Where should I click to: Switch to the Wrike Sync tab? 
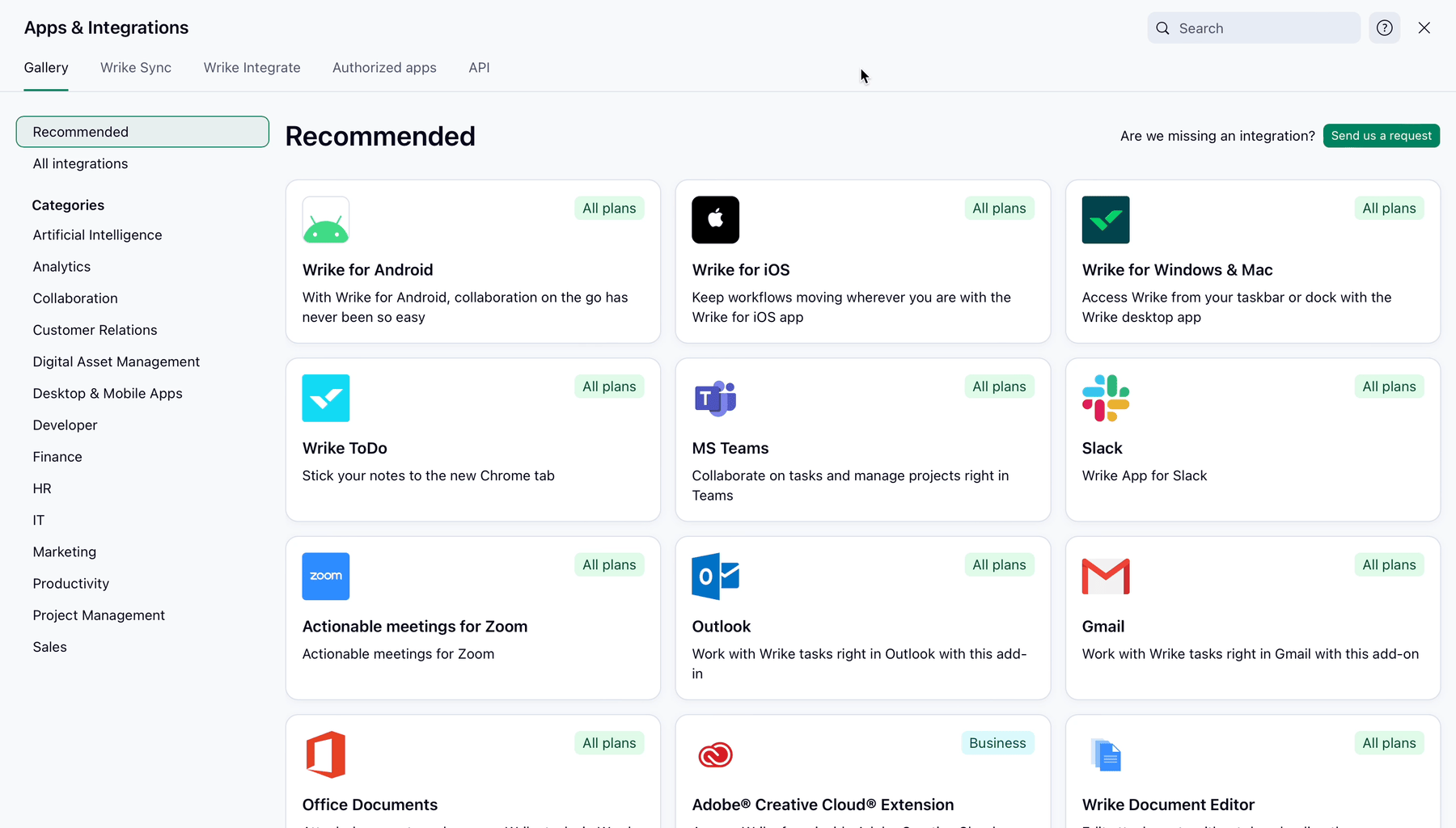tap(136, 68)
